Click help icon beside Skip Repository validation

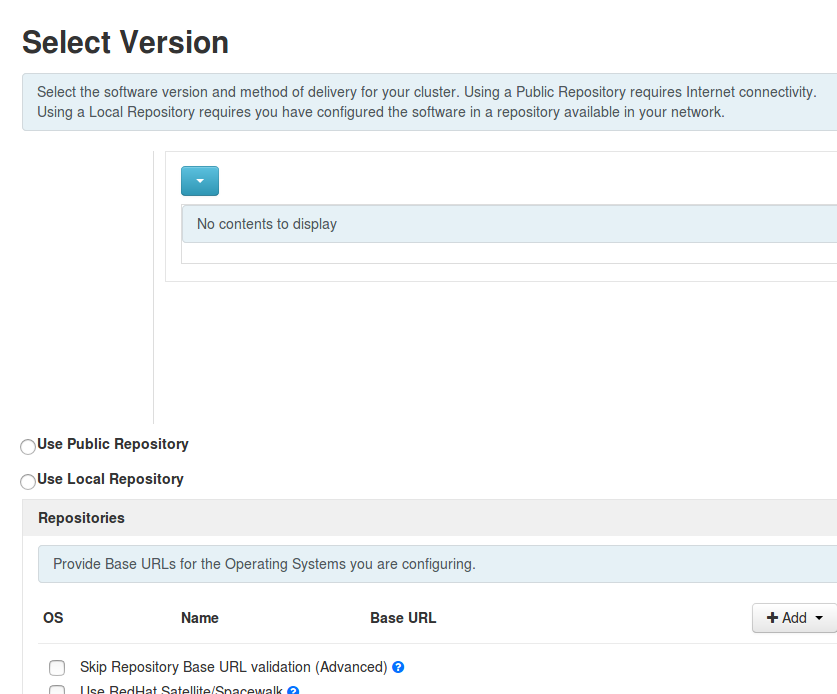click(398, 667)
